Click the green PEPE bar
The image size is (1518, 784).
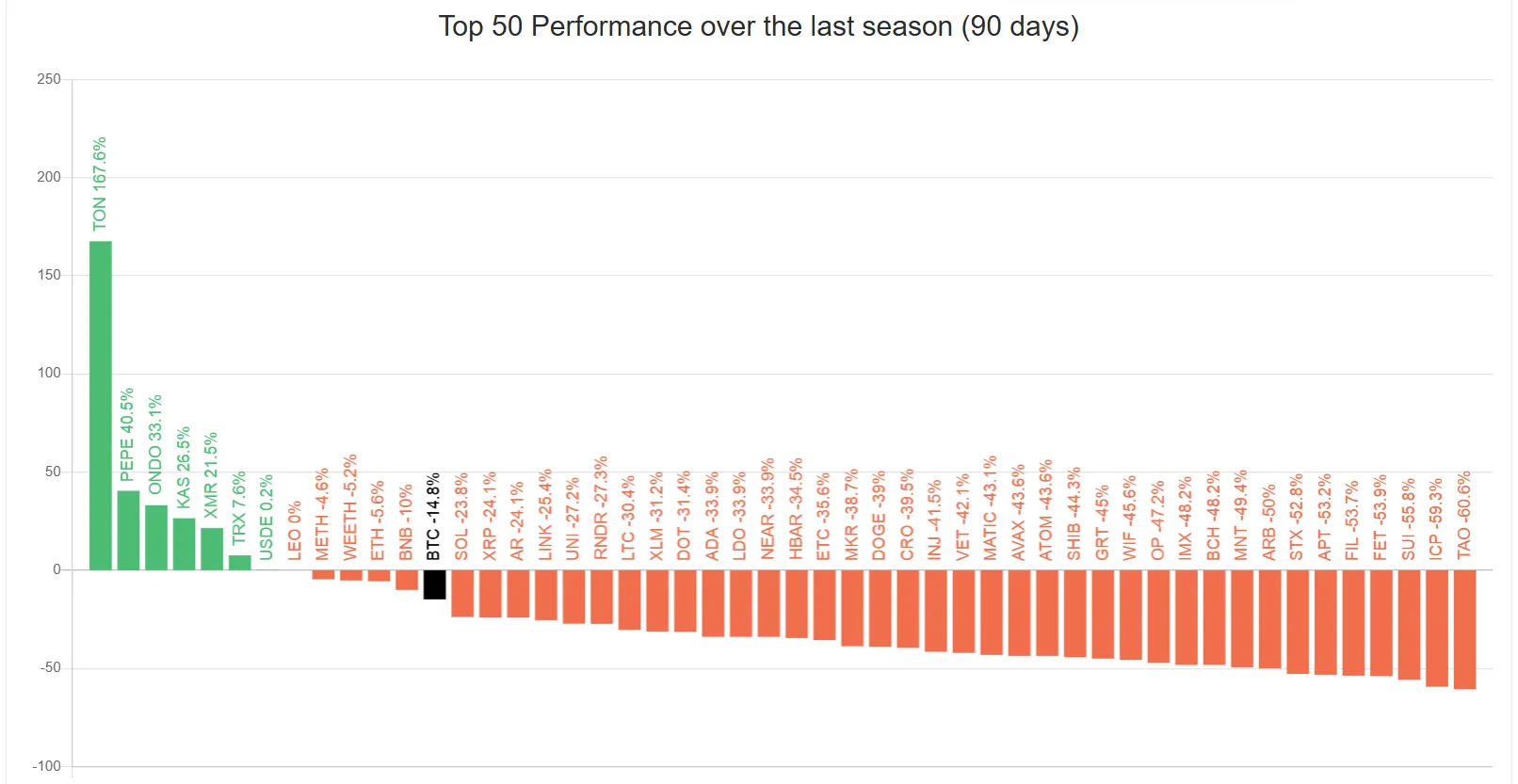128,531
